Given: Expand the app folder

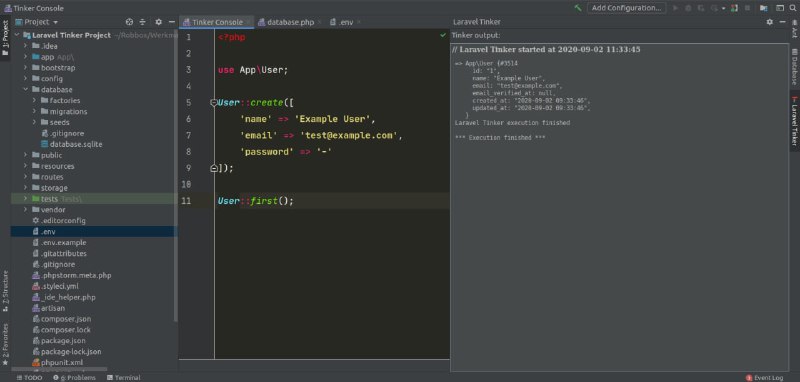Looking at the screenshot, I should pyautogui.click(x=26, y=57).
